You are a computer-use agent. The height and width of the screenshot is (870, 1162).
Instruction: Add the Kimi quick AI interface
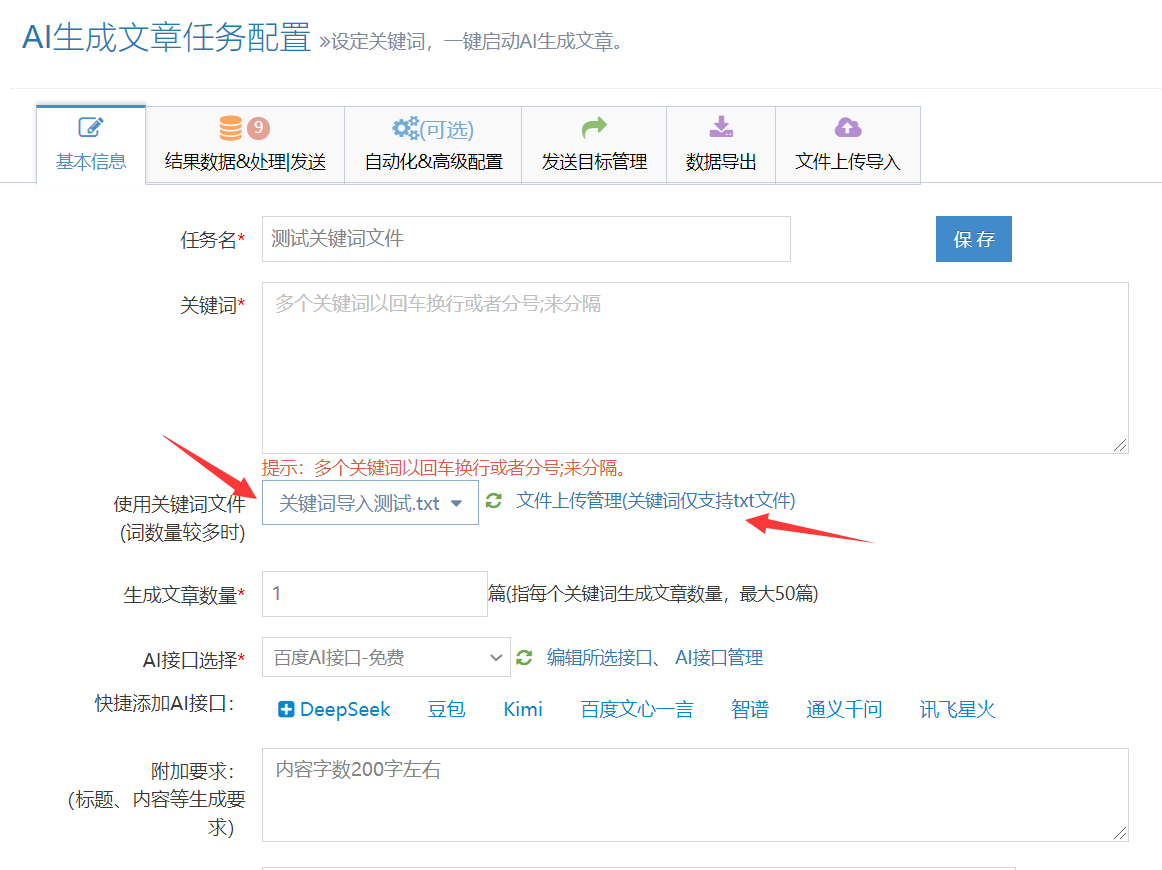tap(523, 710)
